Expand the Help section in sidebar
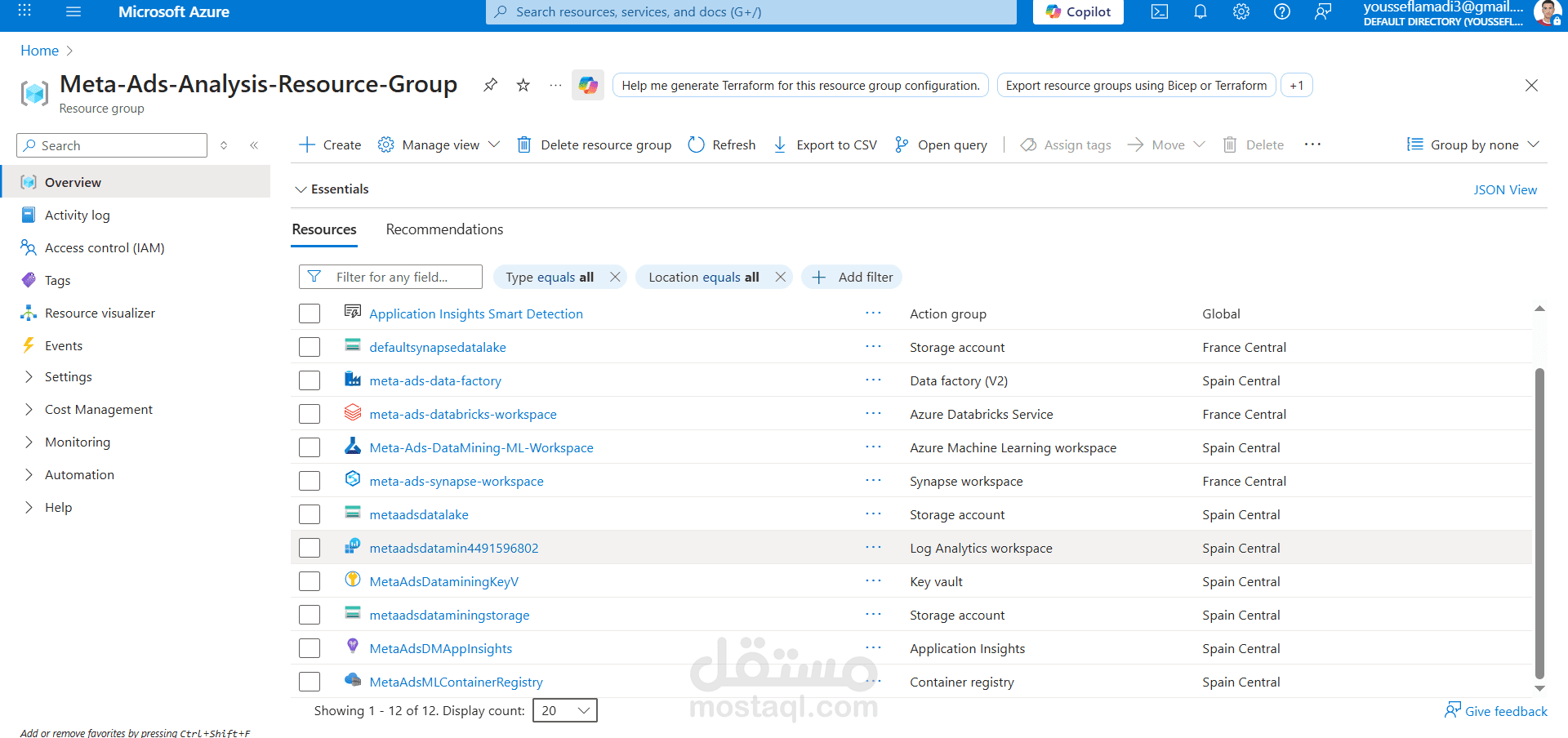The width and height of the screenshot is (1568, 738). (29, 507)
